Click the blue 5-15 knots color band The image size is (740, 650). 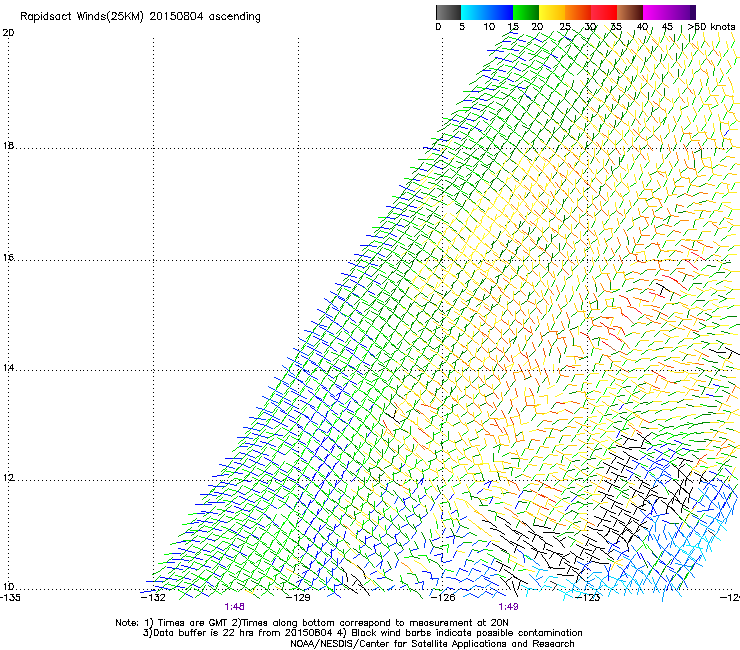pyautogui.click(x=487, y=12)
